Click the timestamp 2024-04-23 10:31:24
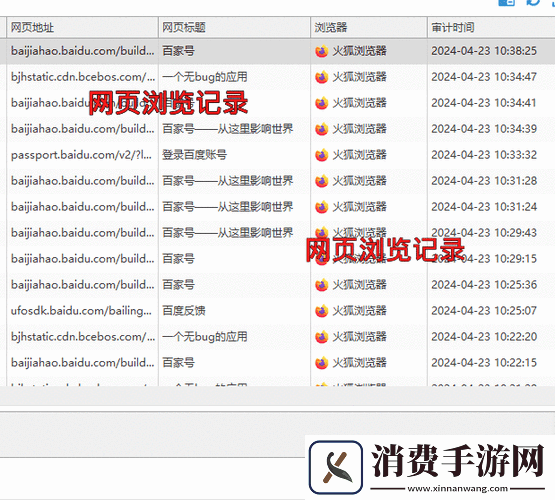Image resolution: width=555 pixels, height=500 pixels. [x=484, y=207]
